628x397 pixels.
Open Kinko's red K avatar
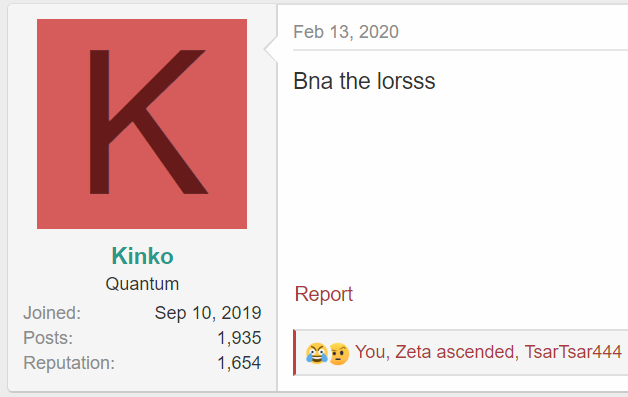point(142,124)
